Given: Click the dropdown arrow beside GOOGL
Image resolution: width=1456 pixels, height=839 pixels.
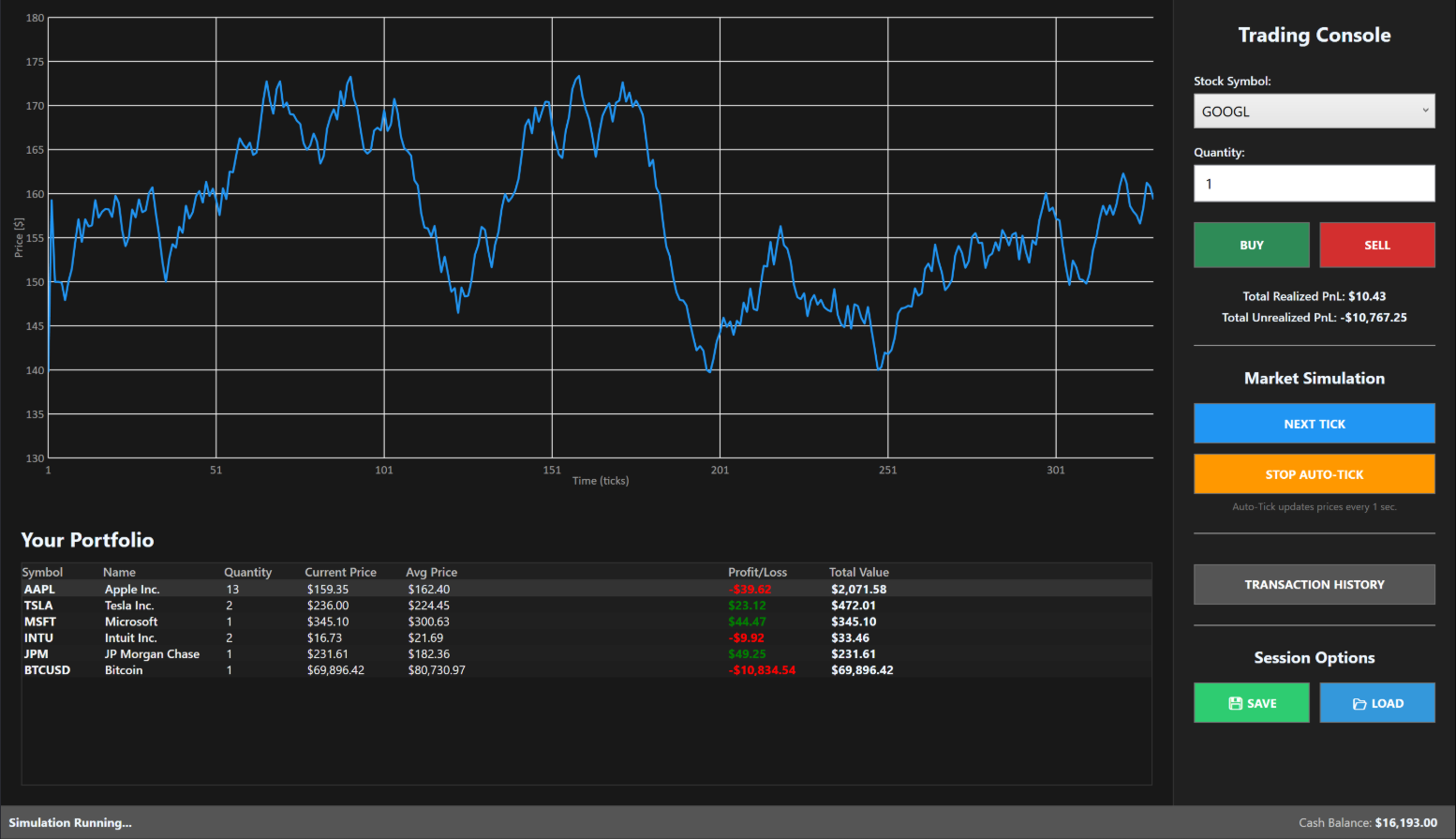Looking at the screenshot, I should point(1423,111).
